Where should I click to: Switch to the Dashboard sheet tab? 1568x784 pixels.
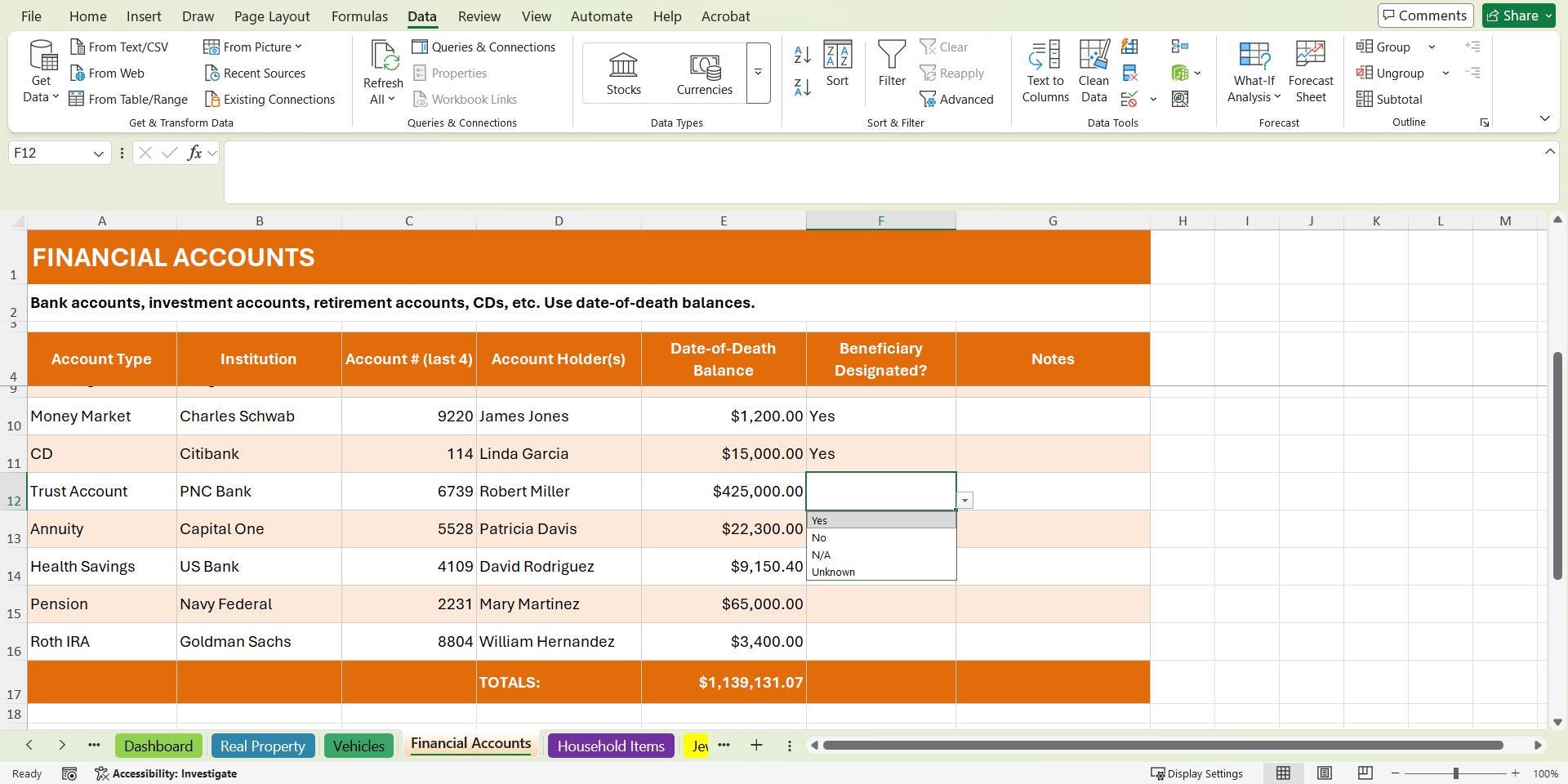(x=158, y=746)
